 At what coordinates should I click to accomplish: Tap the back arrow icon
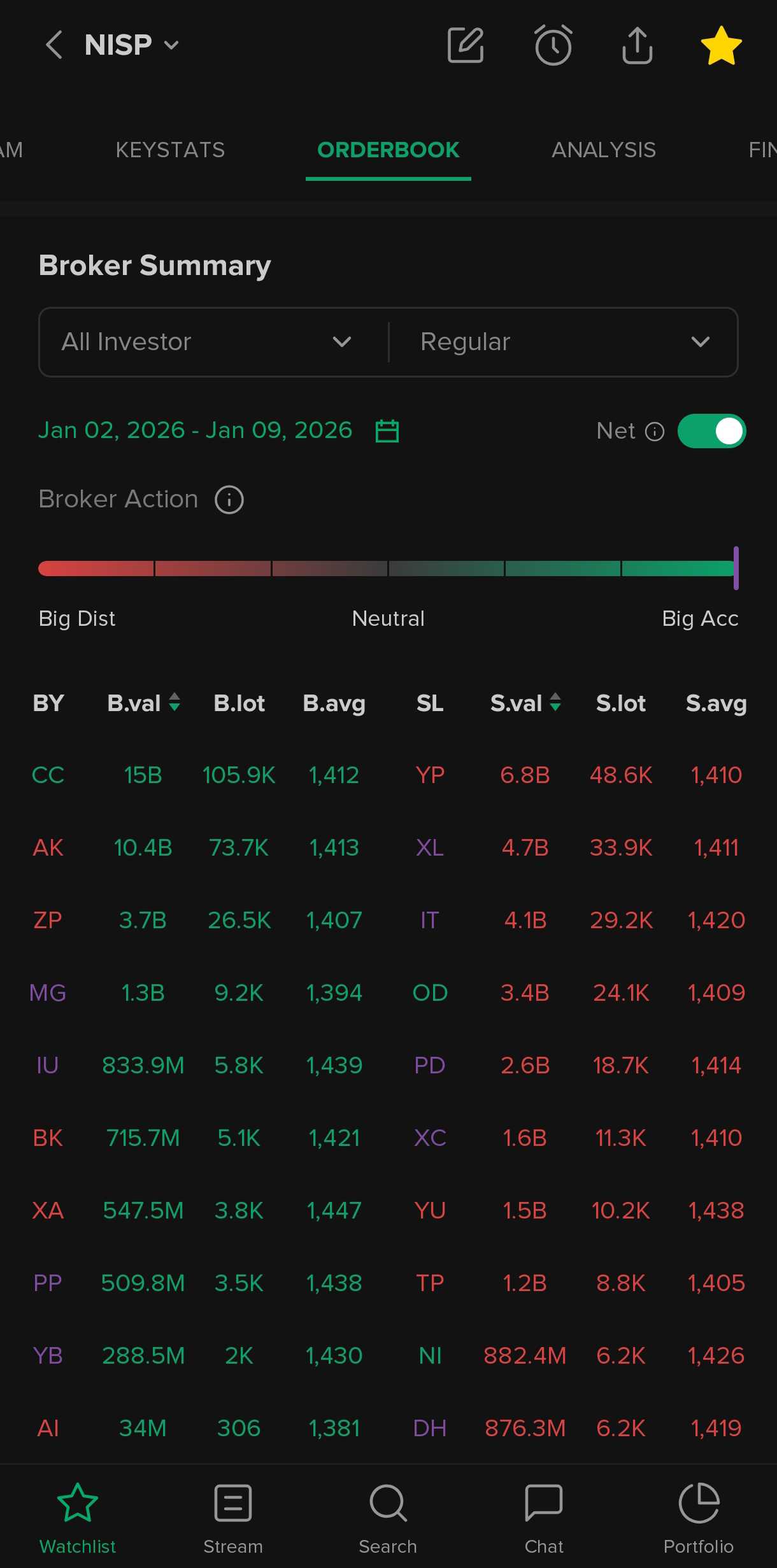[x=54, y=45]
